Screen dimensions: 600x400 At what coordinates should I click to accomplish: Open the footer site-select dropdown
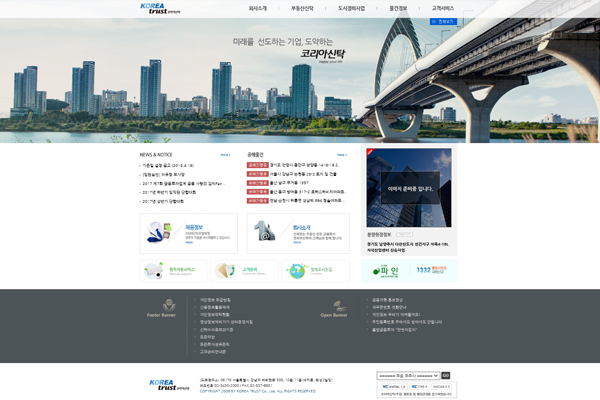pyautogui.click(x=408, y=376)
